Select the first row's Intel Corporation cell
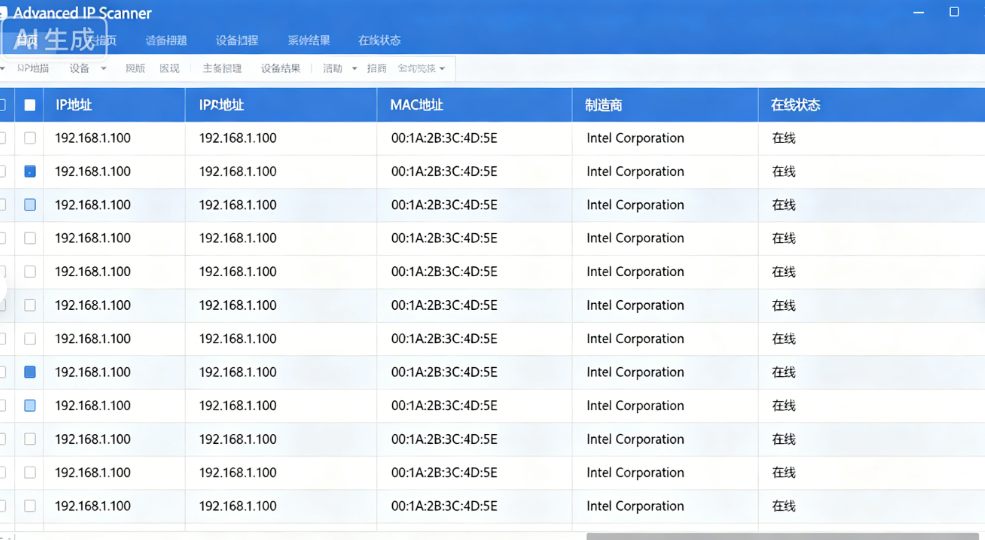Viewport: 985px width, 540px height. coord(635,138)
